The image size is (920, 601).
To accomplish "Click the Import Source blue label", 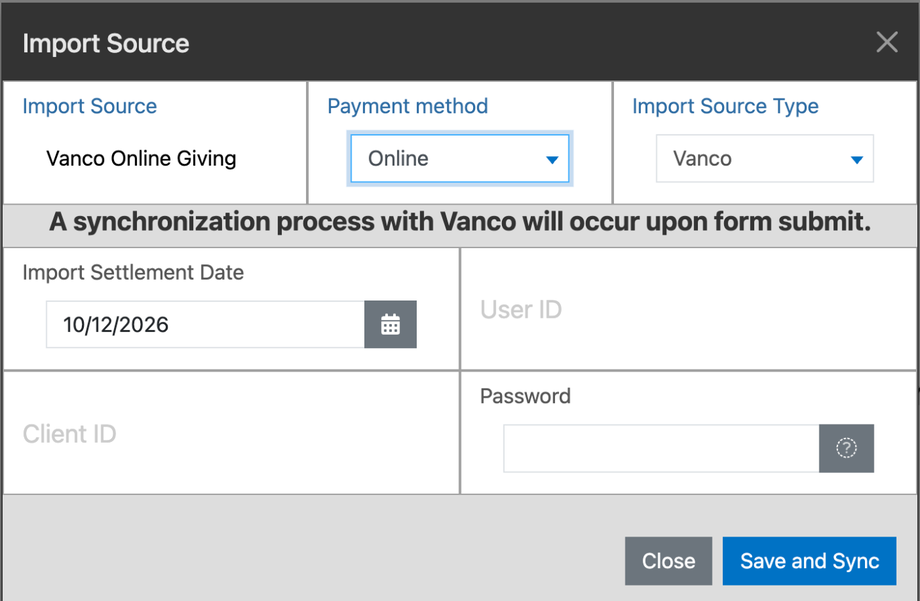I will (x=90, y=106).
